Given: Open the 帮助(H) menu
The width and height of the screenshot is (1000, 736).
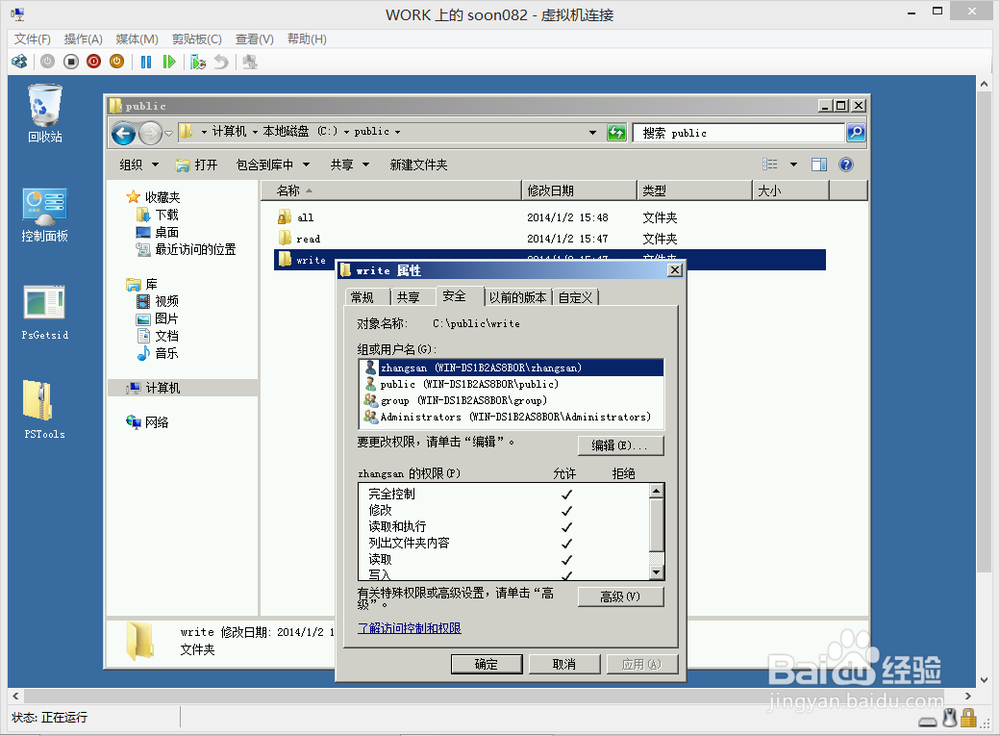Looking at the screenshot, I should tap(307, 39).
